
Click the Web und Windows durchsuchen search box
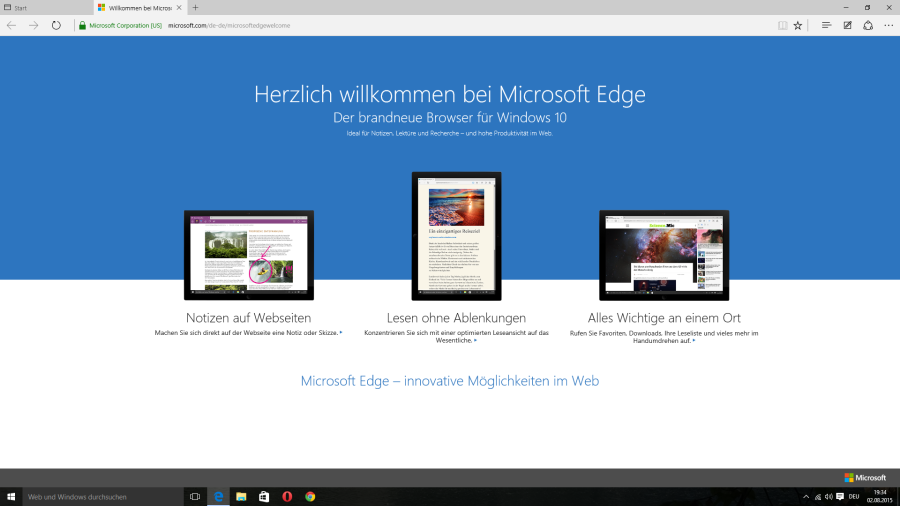(103, 497)
